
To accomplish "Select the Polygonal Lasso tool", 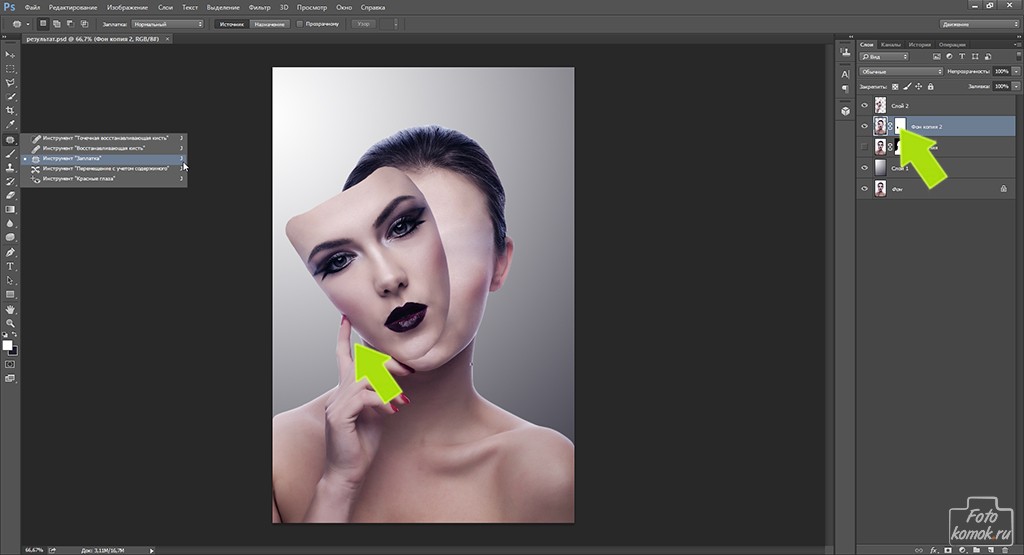I will click(x=10, y=83).
